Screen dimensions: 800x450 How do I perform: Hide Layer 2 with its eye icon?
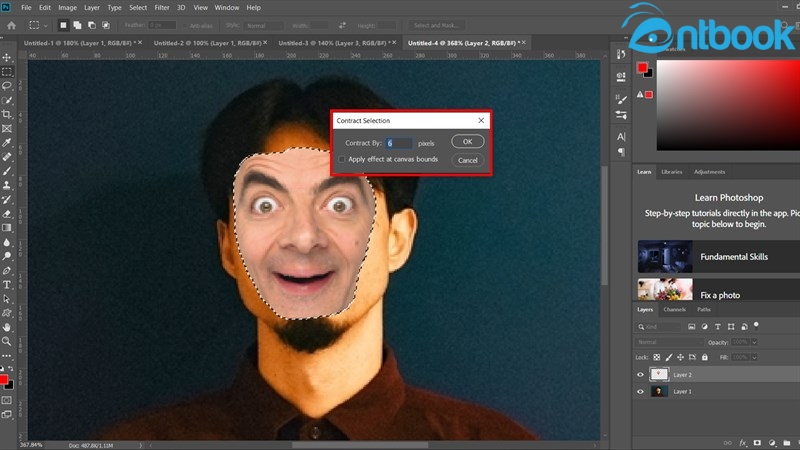[640, 374]
